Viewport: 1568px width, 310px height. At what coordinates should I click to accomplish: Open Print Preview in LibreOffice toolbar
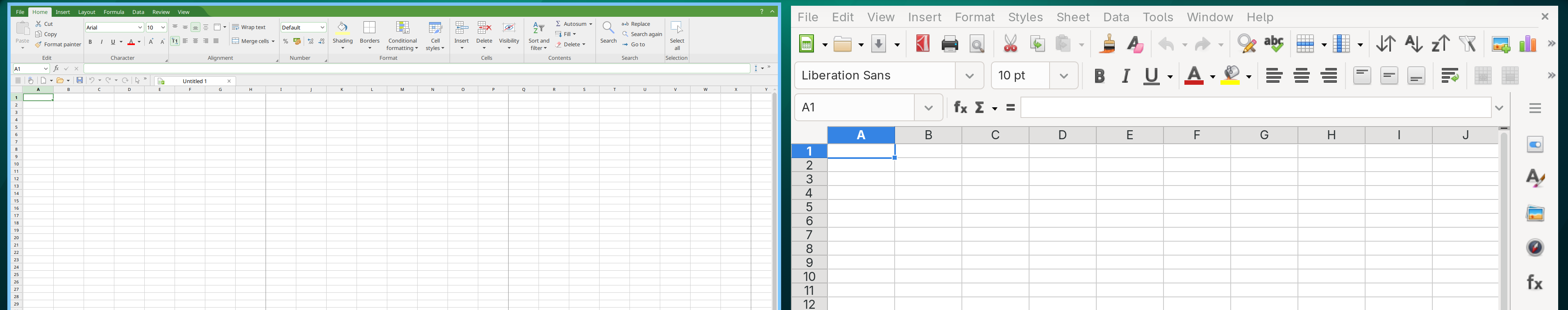tap(977, 44)
